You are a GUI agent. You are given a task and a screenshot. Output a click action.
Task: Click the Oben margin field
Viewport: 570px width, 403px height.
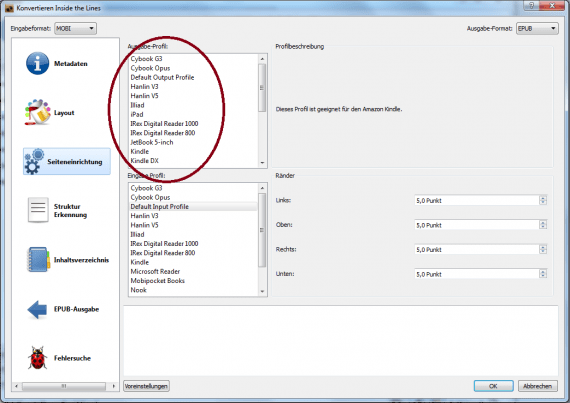click(x=477, y=225)
